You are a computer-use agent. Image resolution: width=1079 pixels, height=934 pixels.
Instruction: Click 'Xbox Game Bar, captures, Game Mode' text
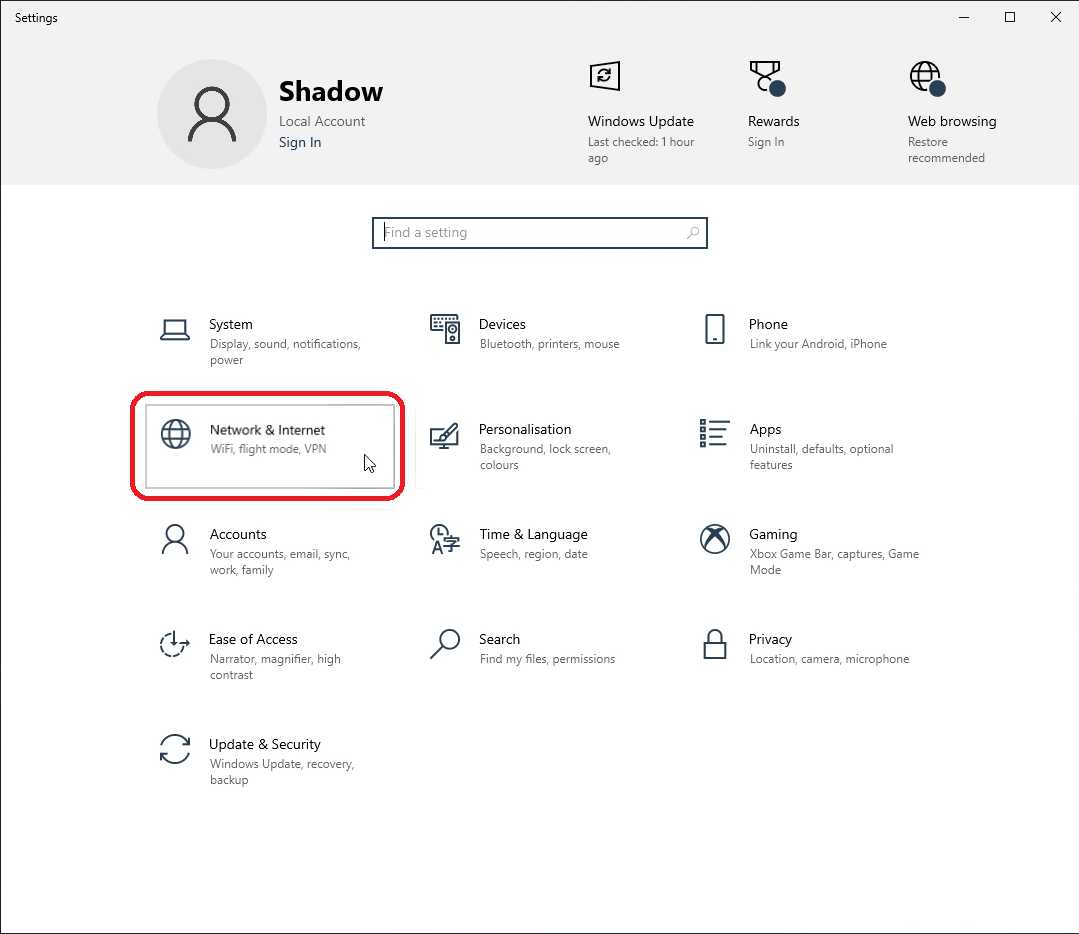[x=834, y=562]
